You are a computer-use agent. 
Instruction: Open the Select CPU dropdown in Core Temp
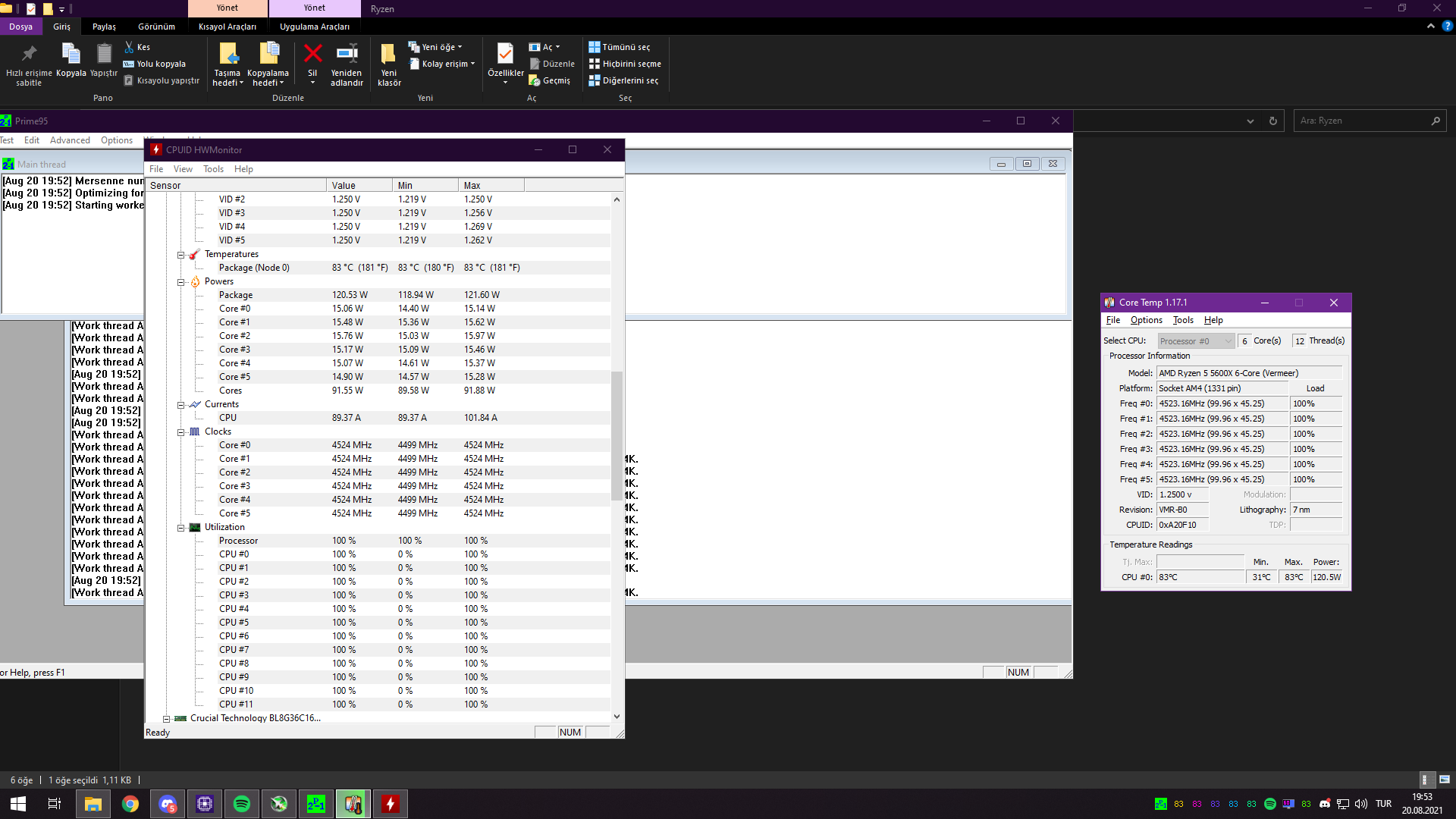[x=1196, y=341]
